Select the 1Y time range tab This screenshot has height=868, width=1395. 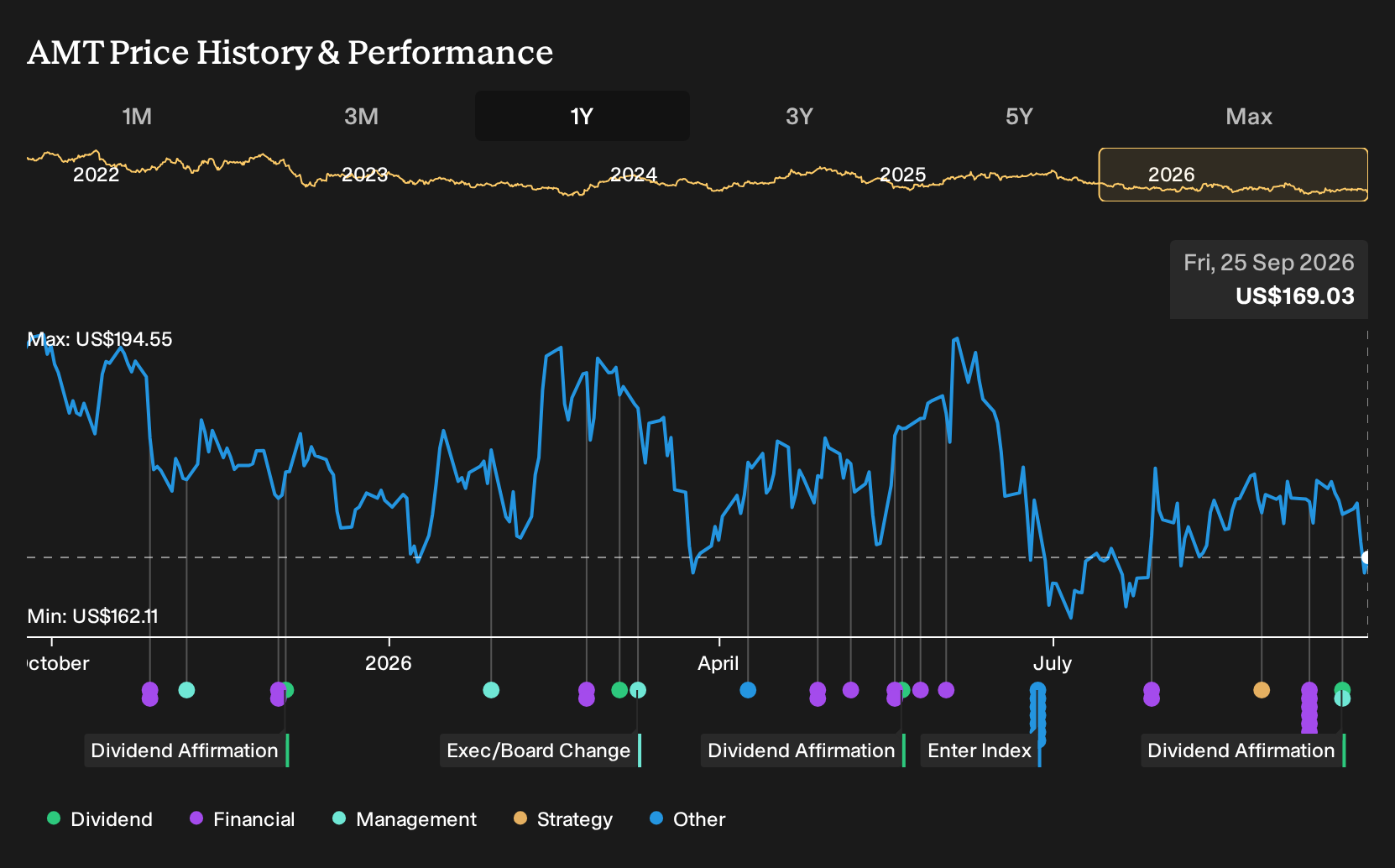(x=583, y=116)
